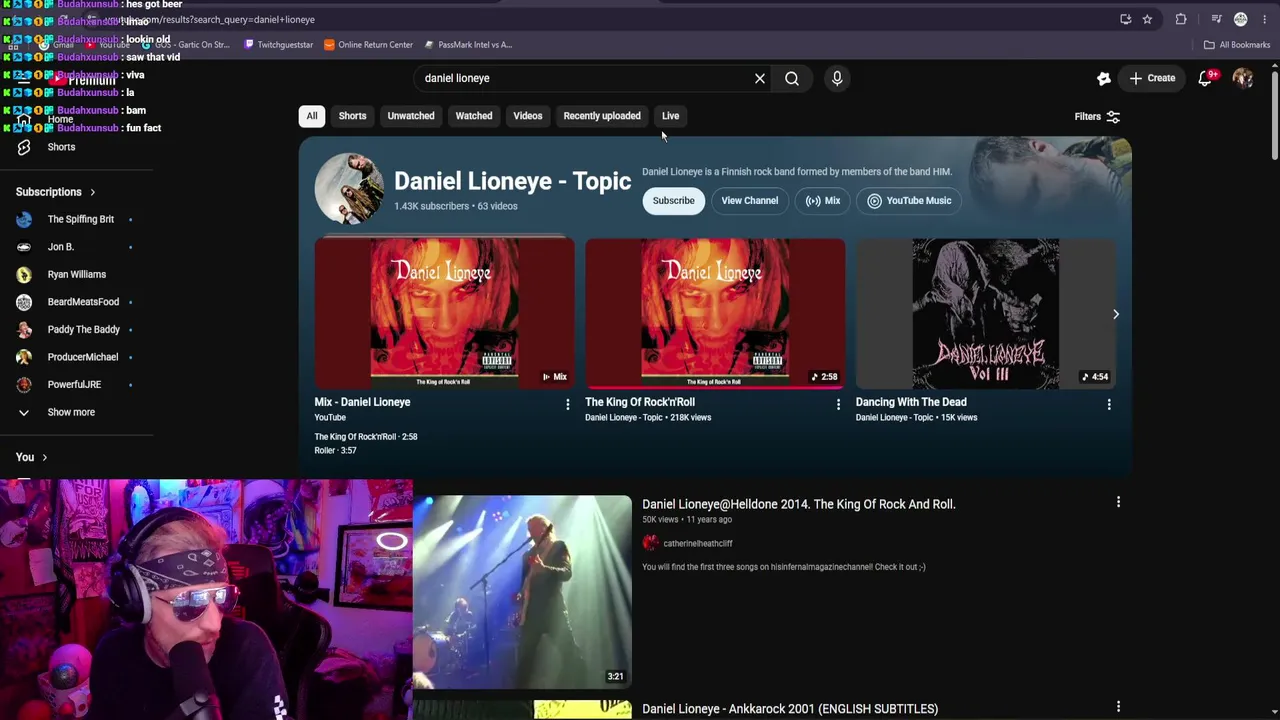Open the Dancing With The Dead title
Image resolution: width=1280 pixels, height=720 pixels.
tap(911, 402)
